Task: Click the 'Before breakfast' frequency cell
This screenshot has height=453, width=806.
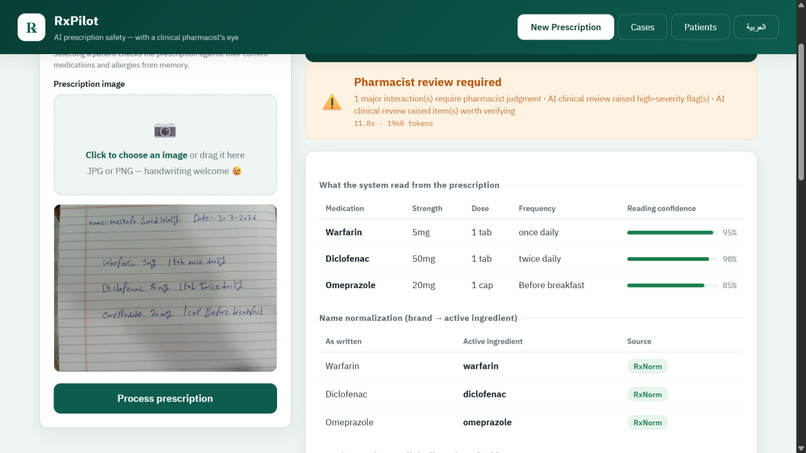Action: tap(551, 285)
